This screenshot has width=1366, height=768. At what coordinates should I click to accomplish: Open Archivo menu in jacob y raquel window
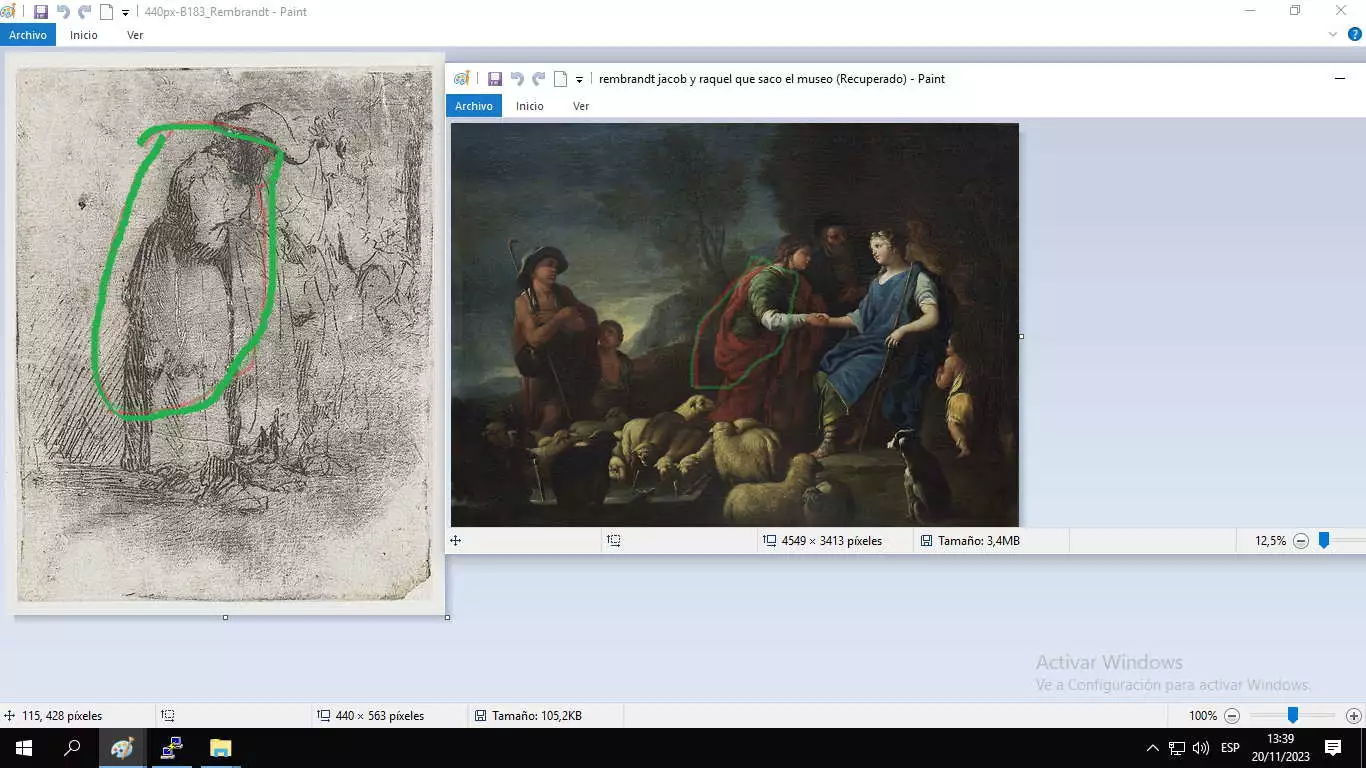(x=474, y=106)
